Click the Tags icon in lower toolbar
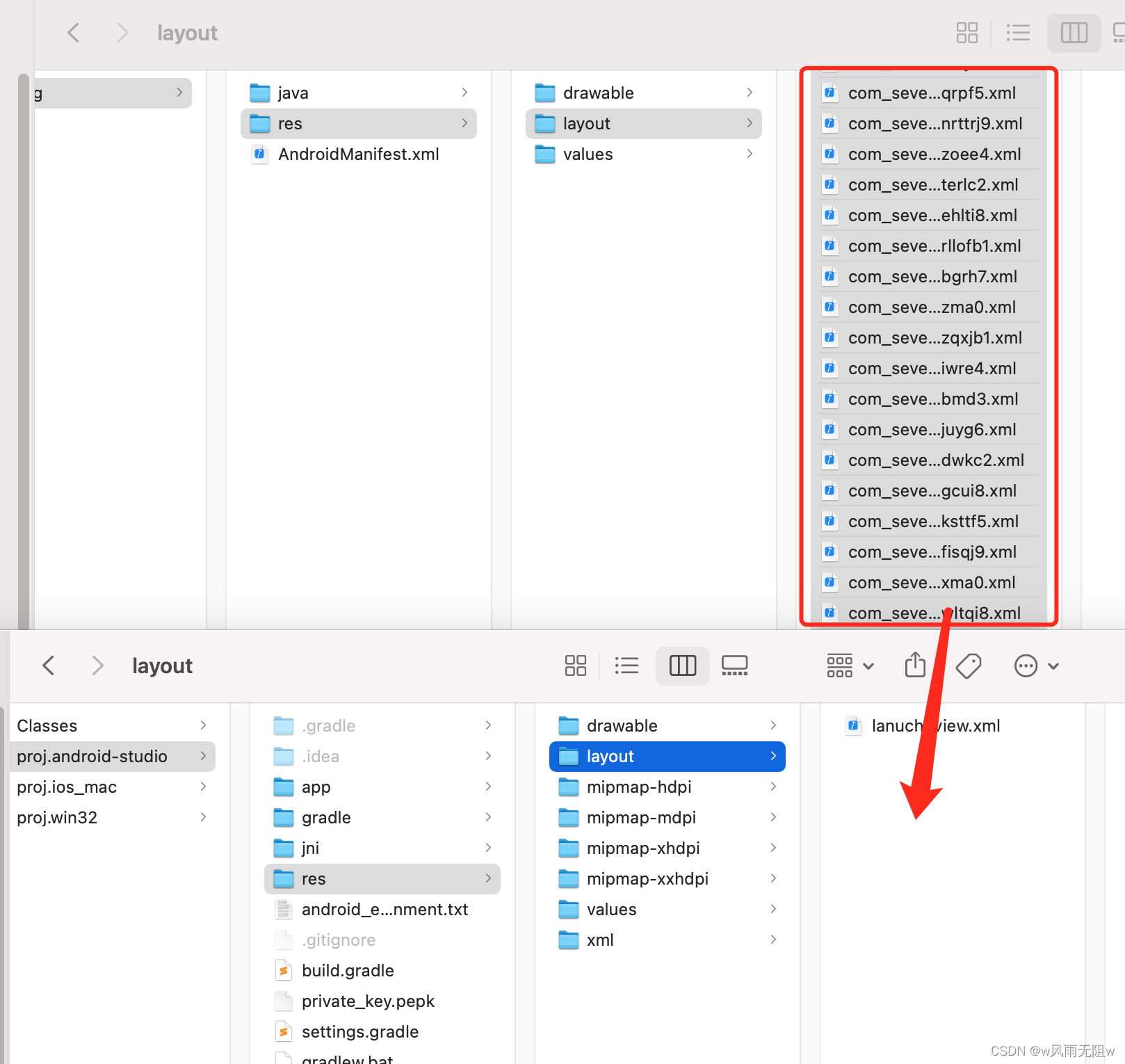Viewport: 1125px width, 1064px height. click(x=969, y=666)
